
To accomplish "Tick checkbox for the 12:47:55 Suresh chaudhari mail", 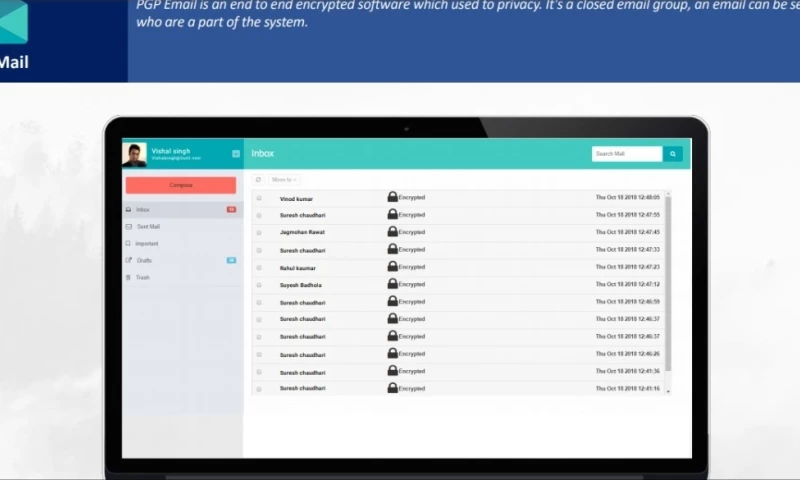I will click(259, 215).
